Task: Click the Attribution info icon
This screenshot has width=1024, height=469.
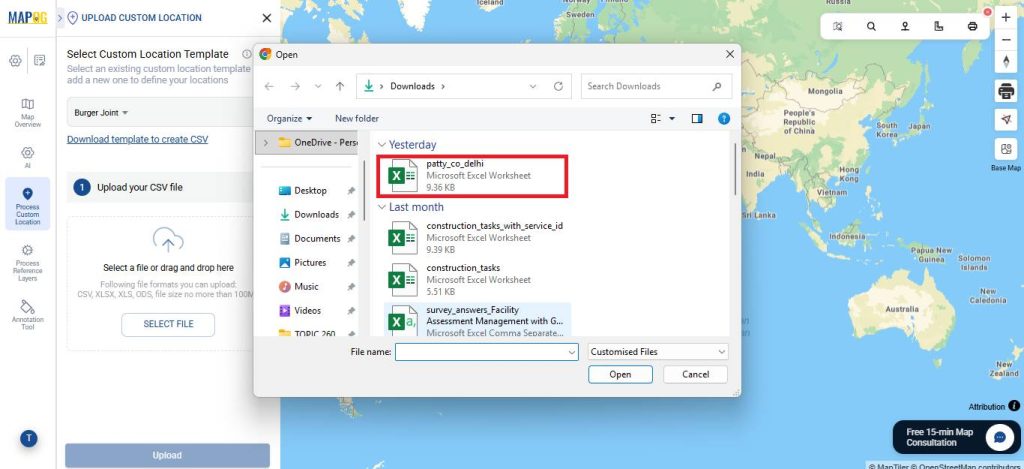Action: click(1014, 406)
